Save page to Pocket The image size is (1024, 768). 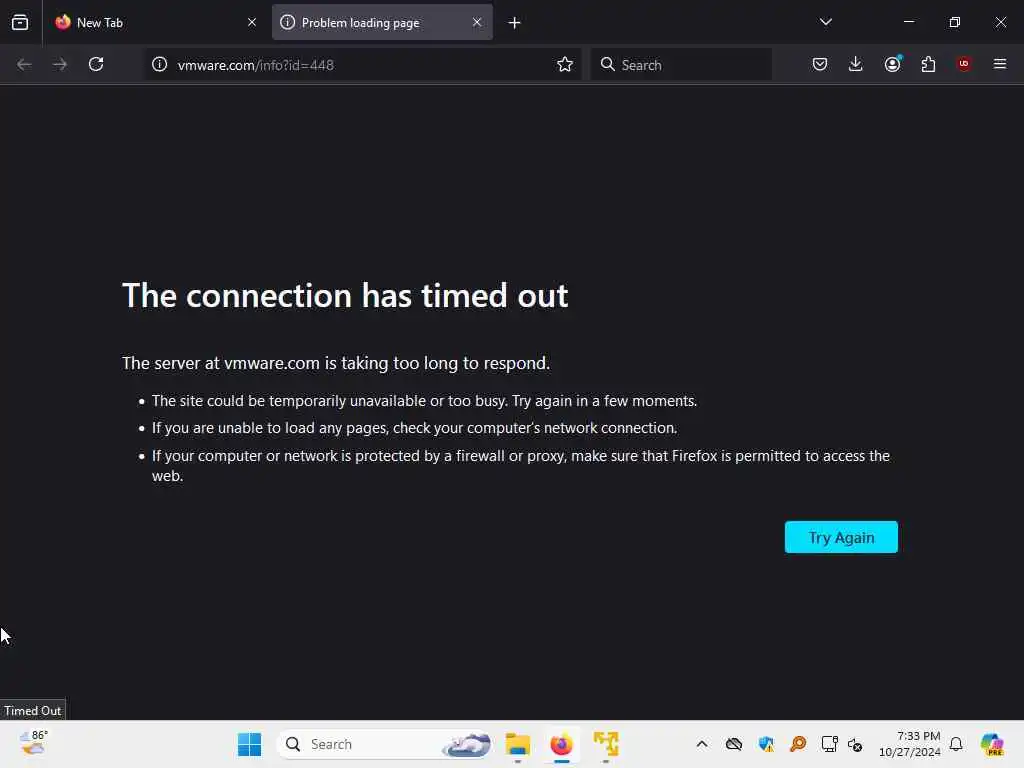tap(820, 64)
